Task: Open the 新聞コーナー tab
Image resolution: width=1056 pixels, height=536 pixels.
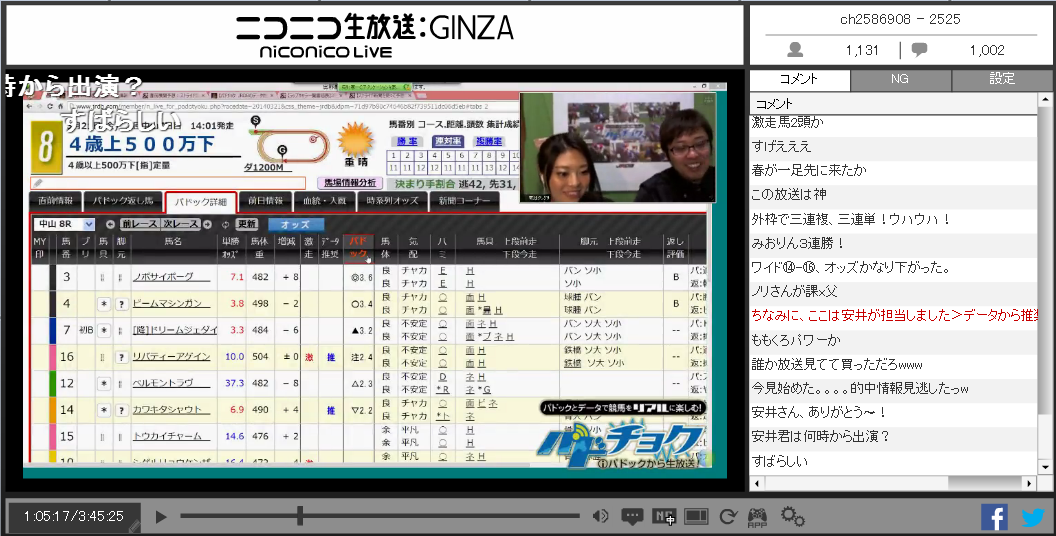Action: [465, 201]
